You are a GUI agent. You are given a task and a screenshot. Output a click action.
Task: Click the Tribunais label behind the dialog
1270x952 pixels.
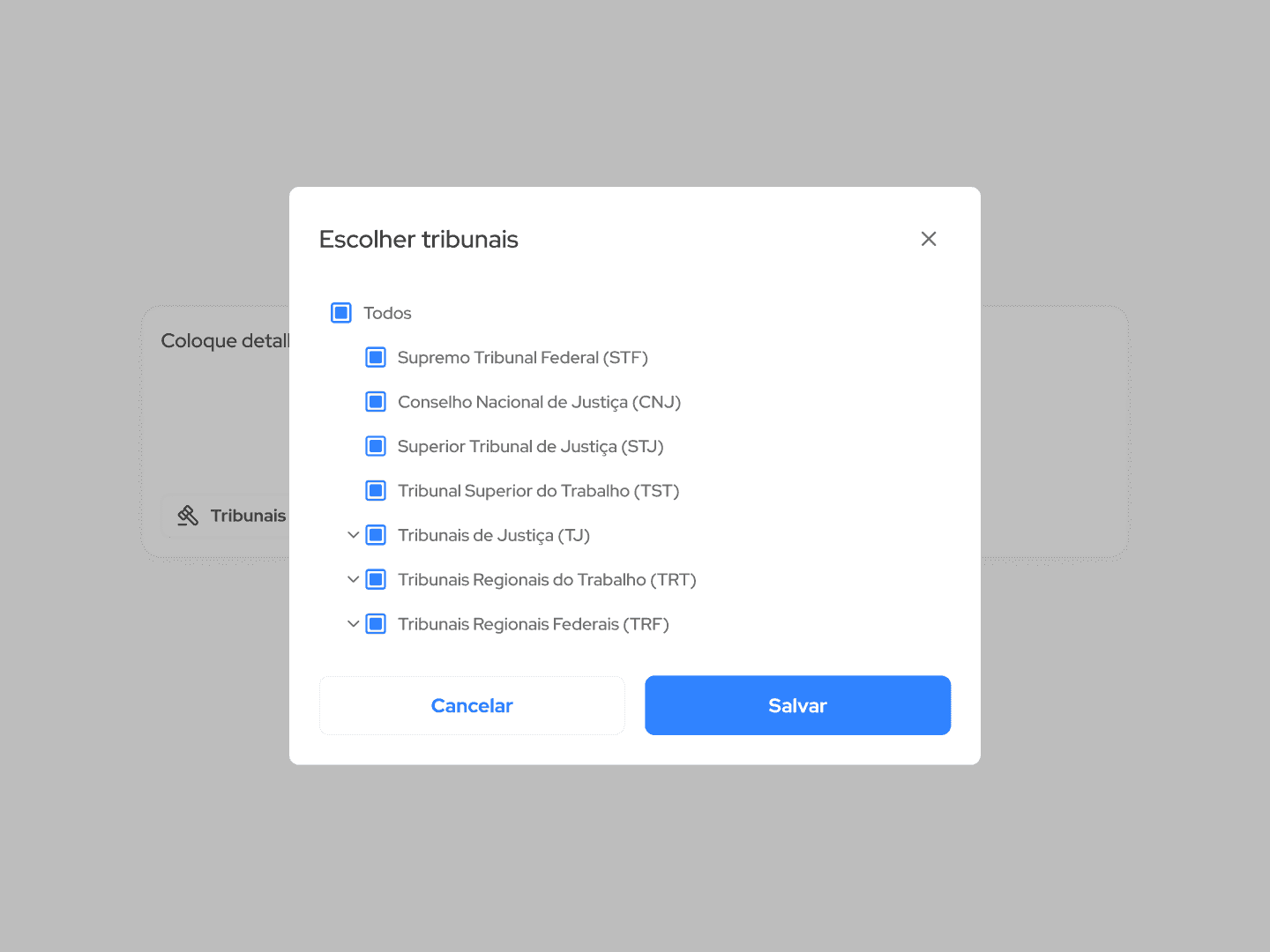(248, 516)
